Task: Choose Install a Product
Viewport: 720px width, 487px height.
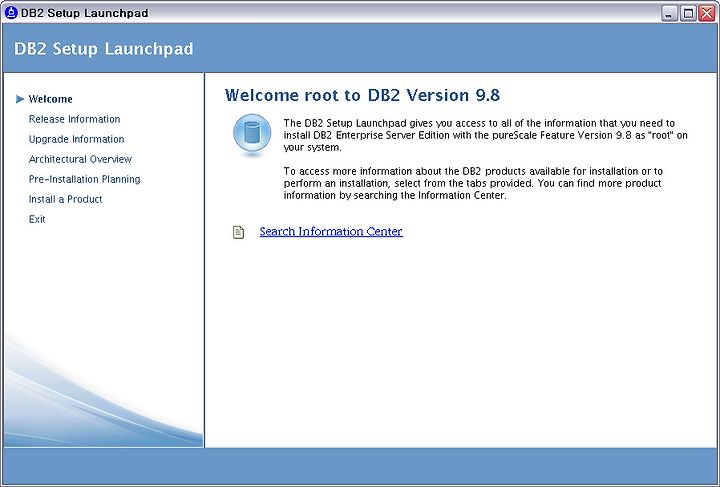Action: point(65,199)
